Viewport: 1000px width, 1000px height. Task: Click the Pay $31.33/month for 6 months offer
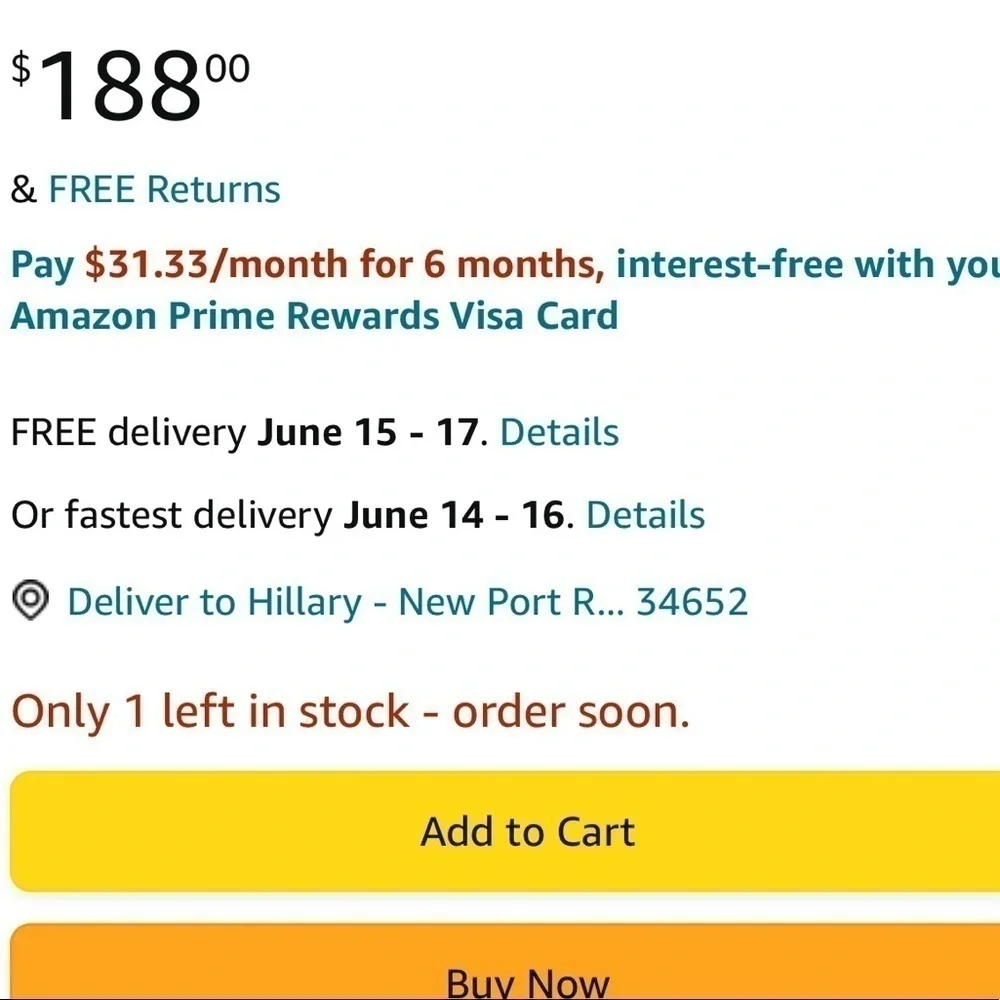(x=345, y=265)
